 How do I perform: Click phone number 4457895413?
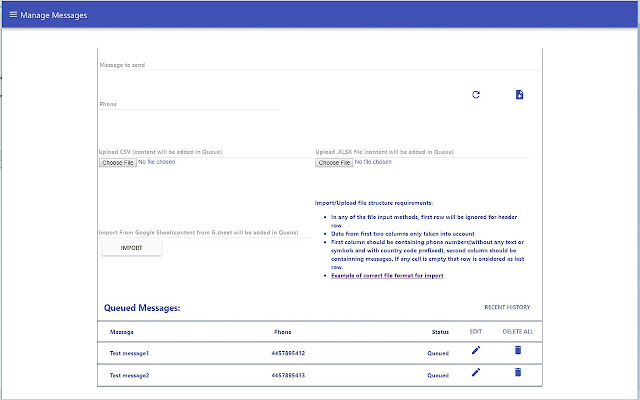point(288,375)
